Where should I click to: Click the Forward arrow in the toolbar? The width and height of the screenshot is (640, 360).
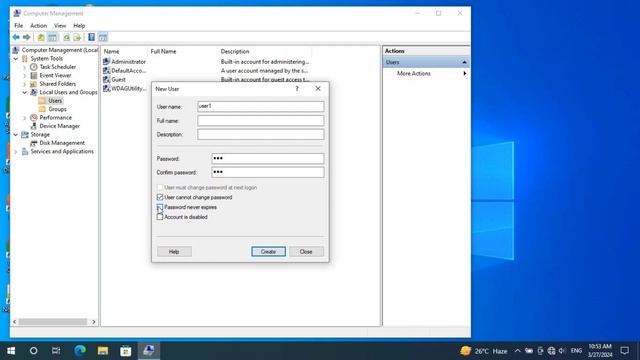click(x=27, y=38)
